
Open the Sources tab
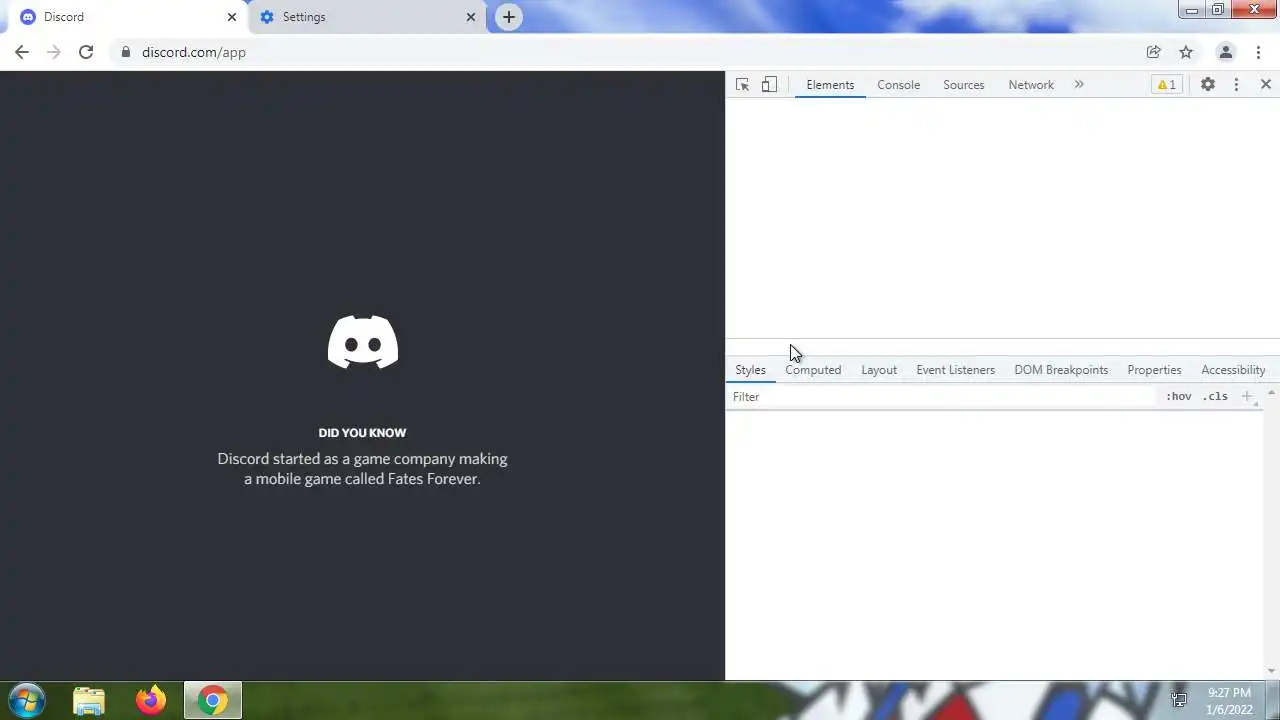coord(964,85)
